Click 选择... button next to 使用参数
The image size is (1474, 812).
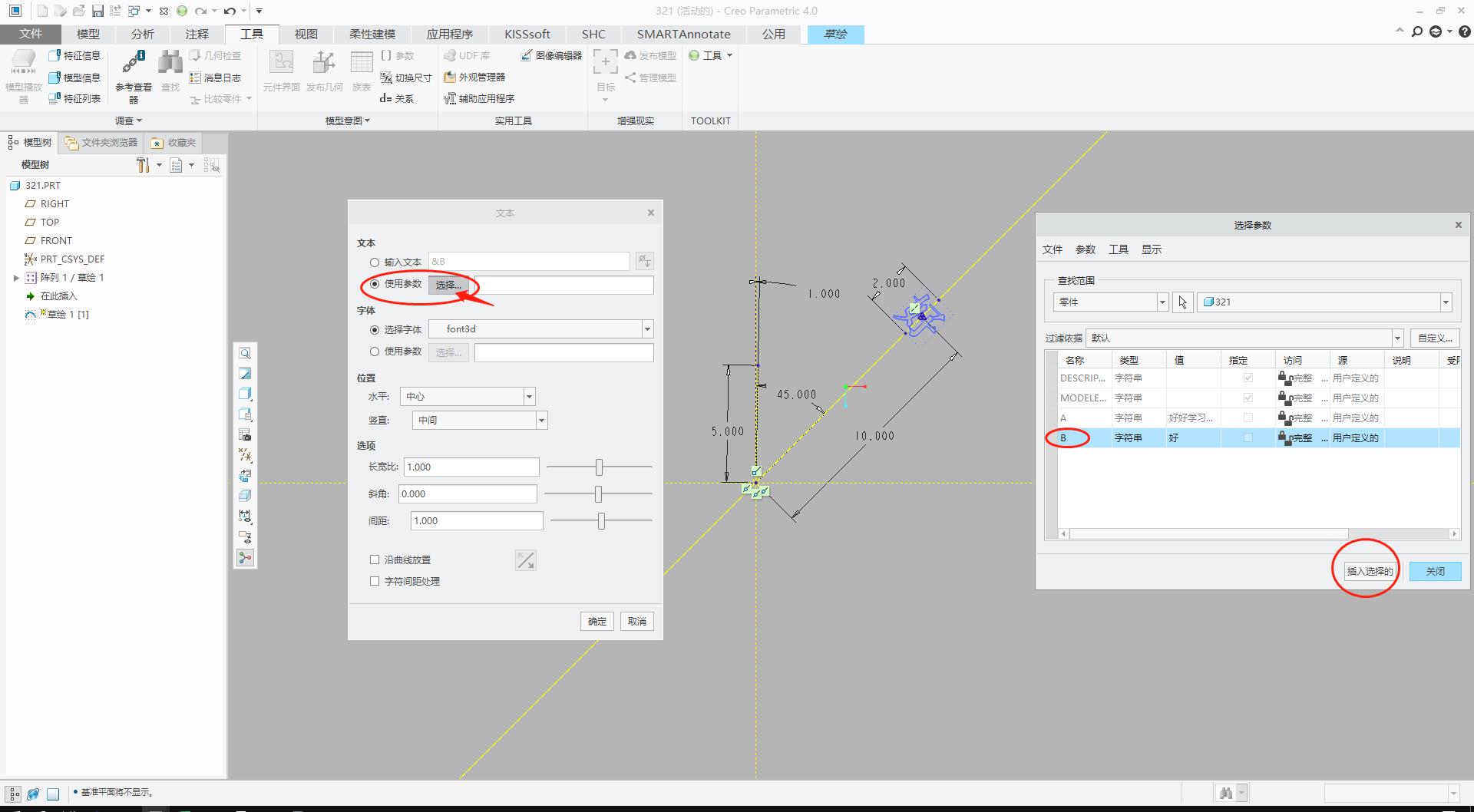(x=448, y=285)
